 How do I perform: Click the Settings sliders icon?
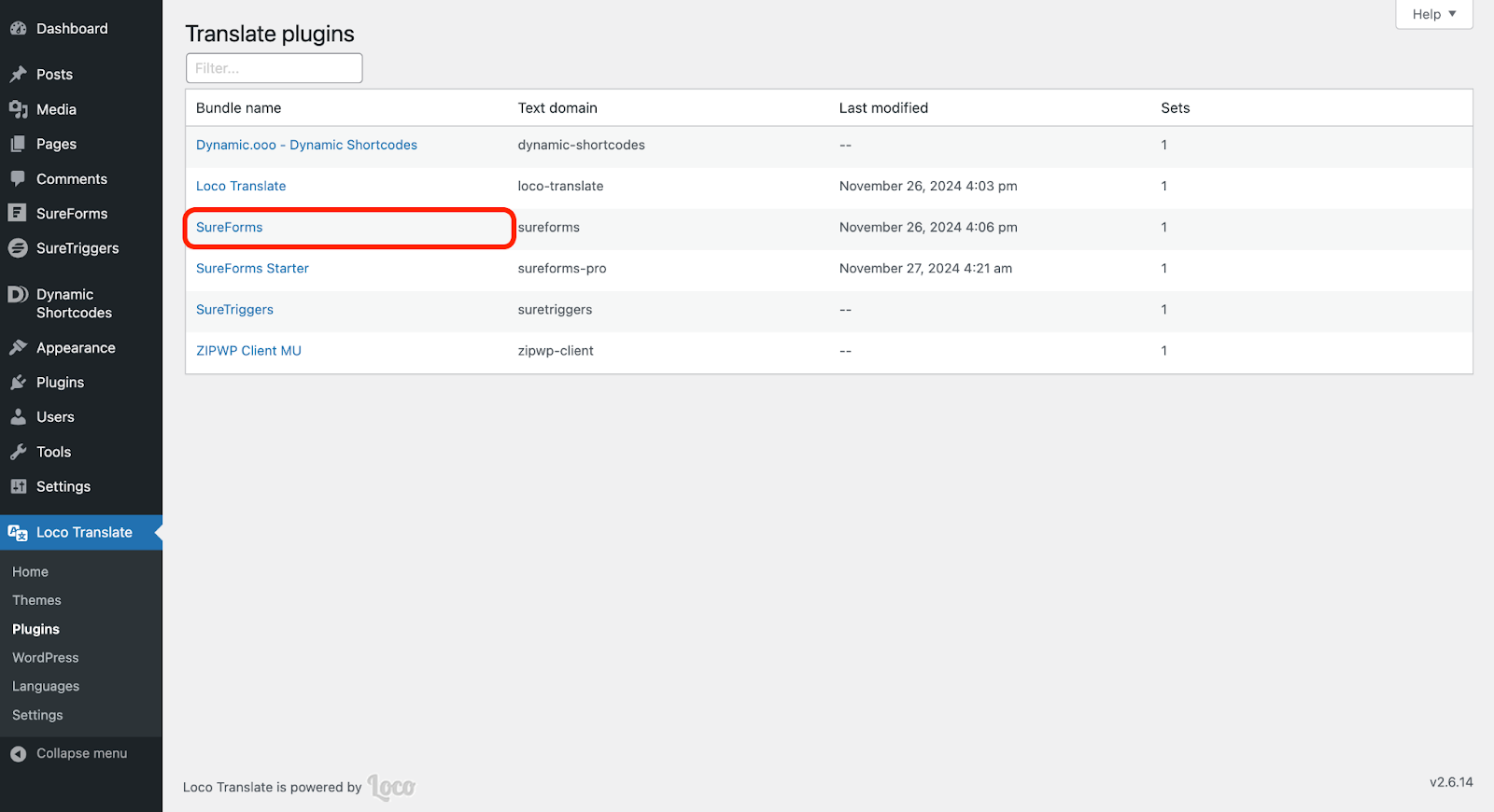18,486
